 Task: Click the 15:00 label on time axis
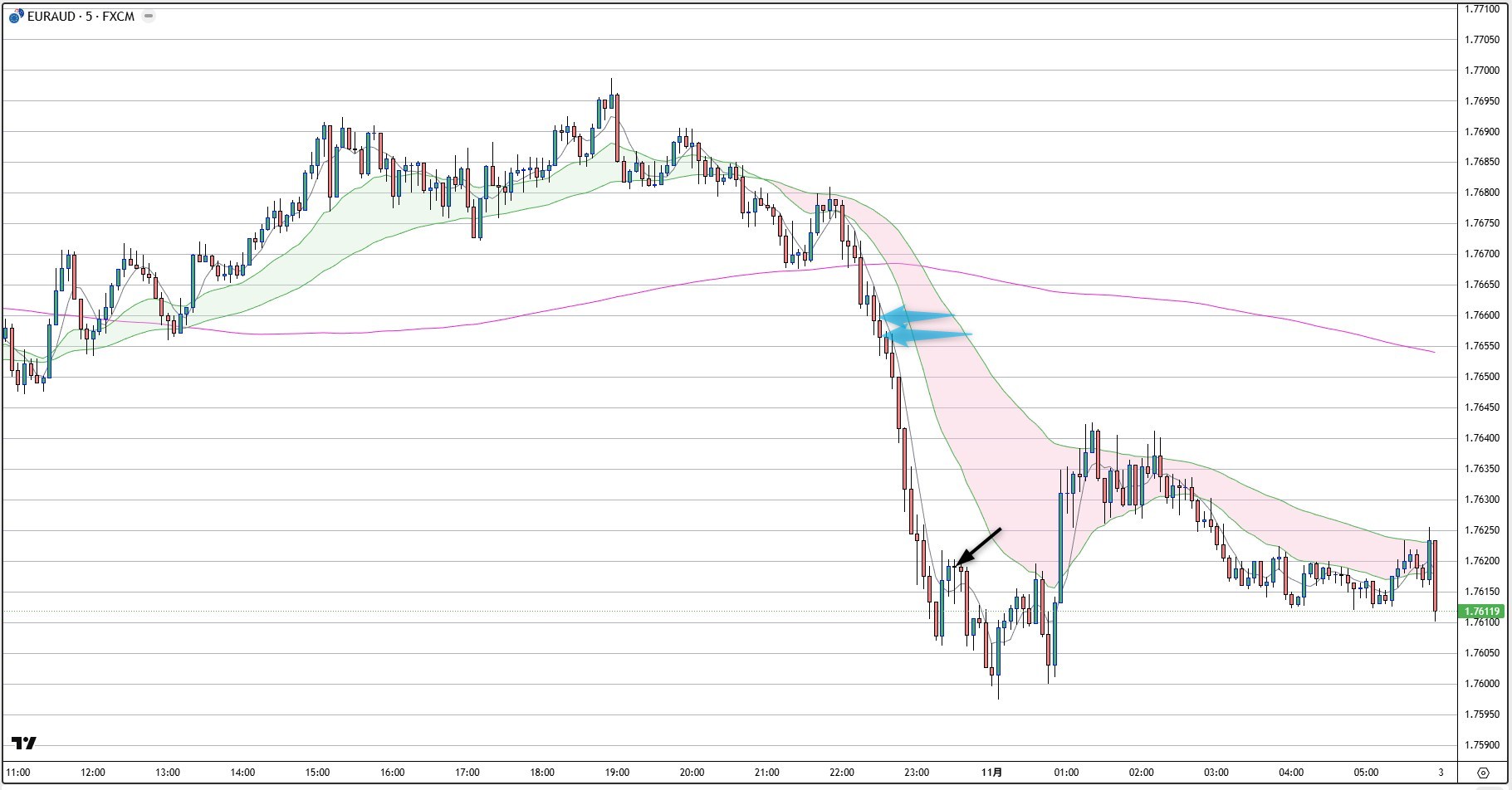pos(317,773)
